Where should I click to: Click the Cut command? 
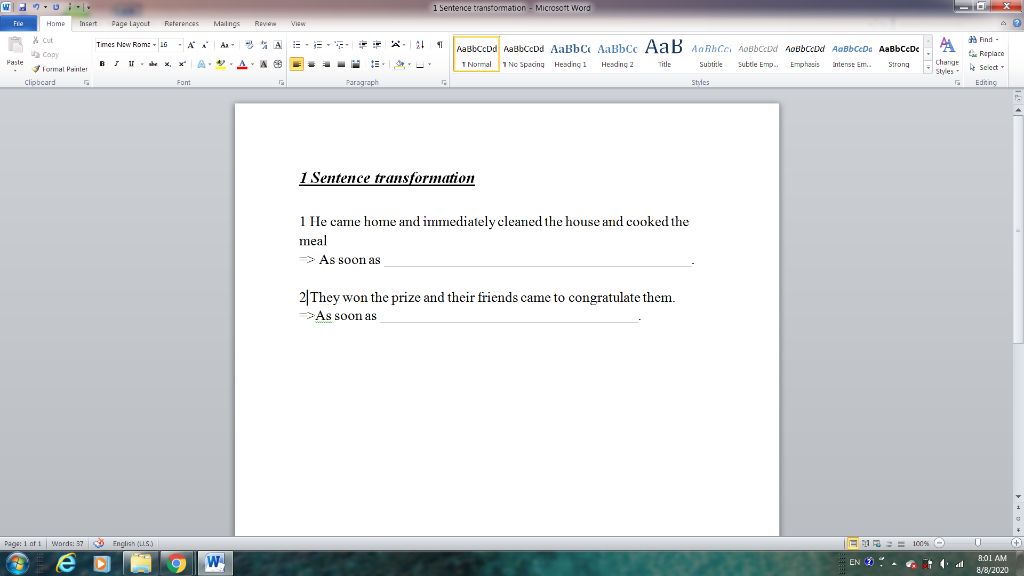pos(42,40)
